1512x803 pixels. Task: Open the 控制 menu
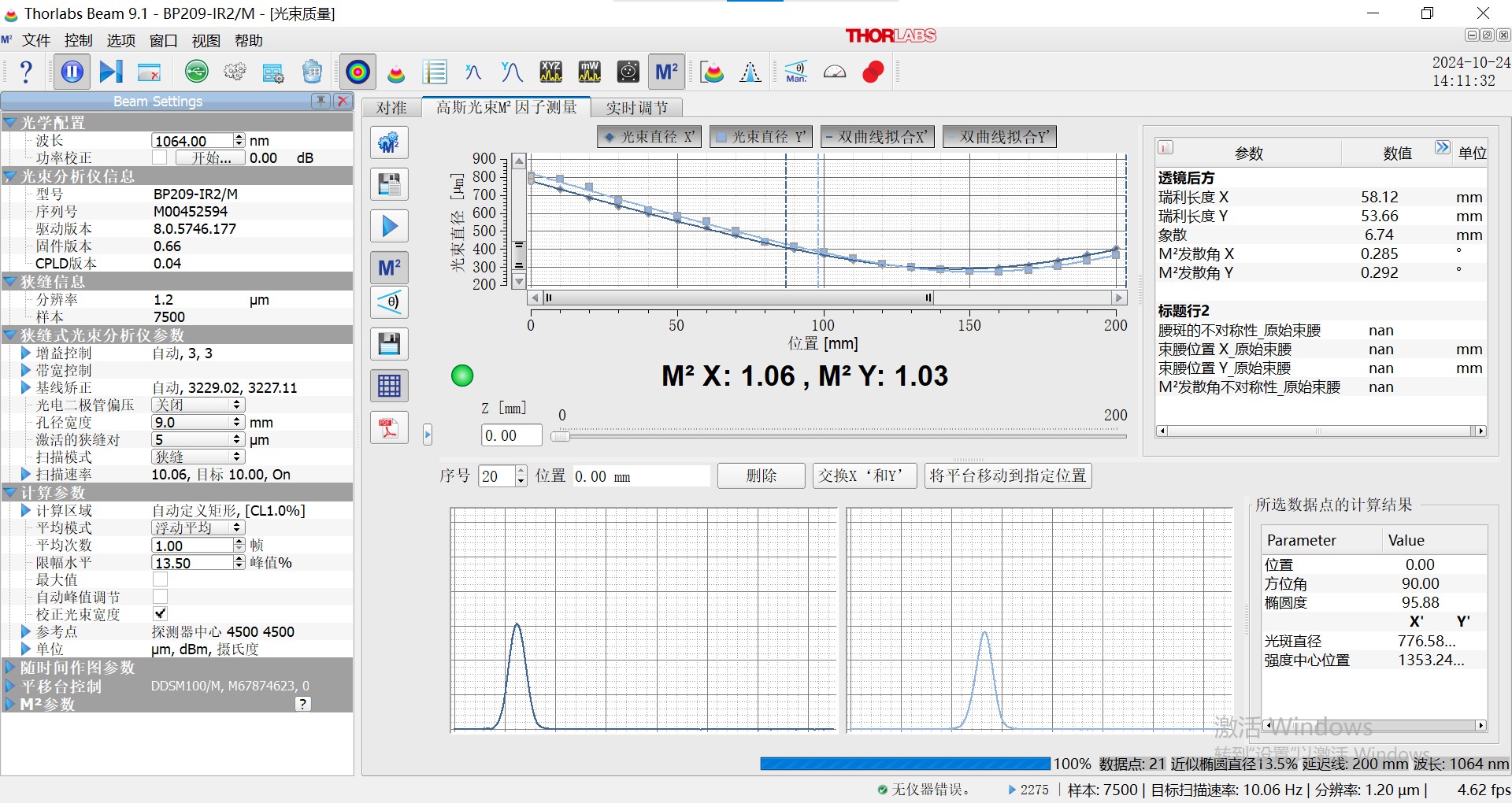[x=79, y=41]
